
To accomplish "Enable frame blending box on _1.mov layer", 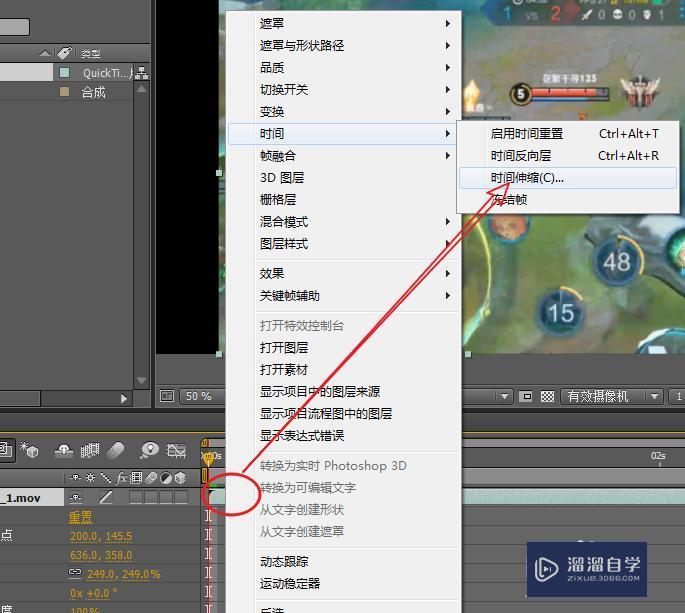I will coord(136,497).
